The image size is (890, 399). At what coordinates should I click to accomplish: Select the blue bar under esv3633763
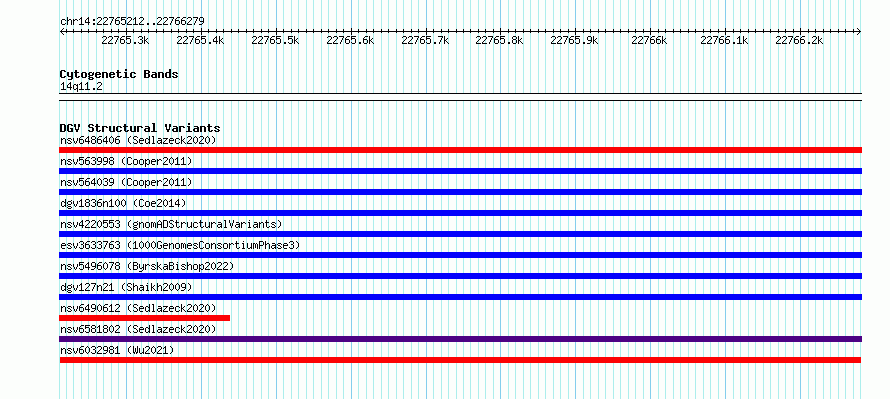pos(460,255)
